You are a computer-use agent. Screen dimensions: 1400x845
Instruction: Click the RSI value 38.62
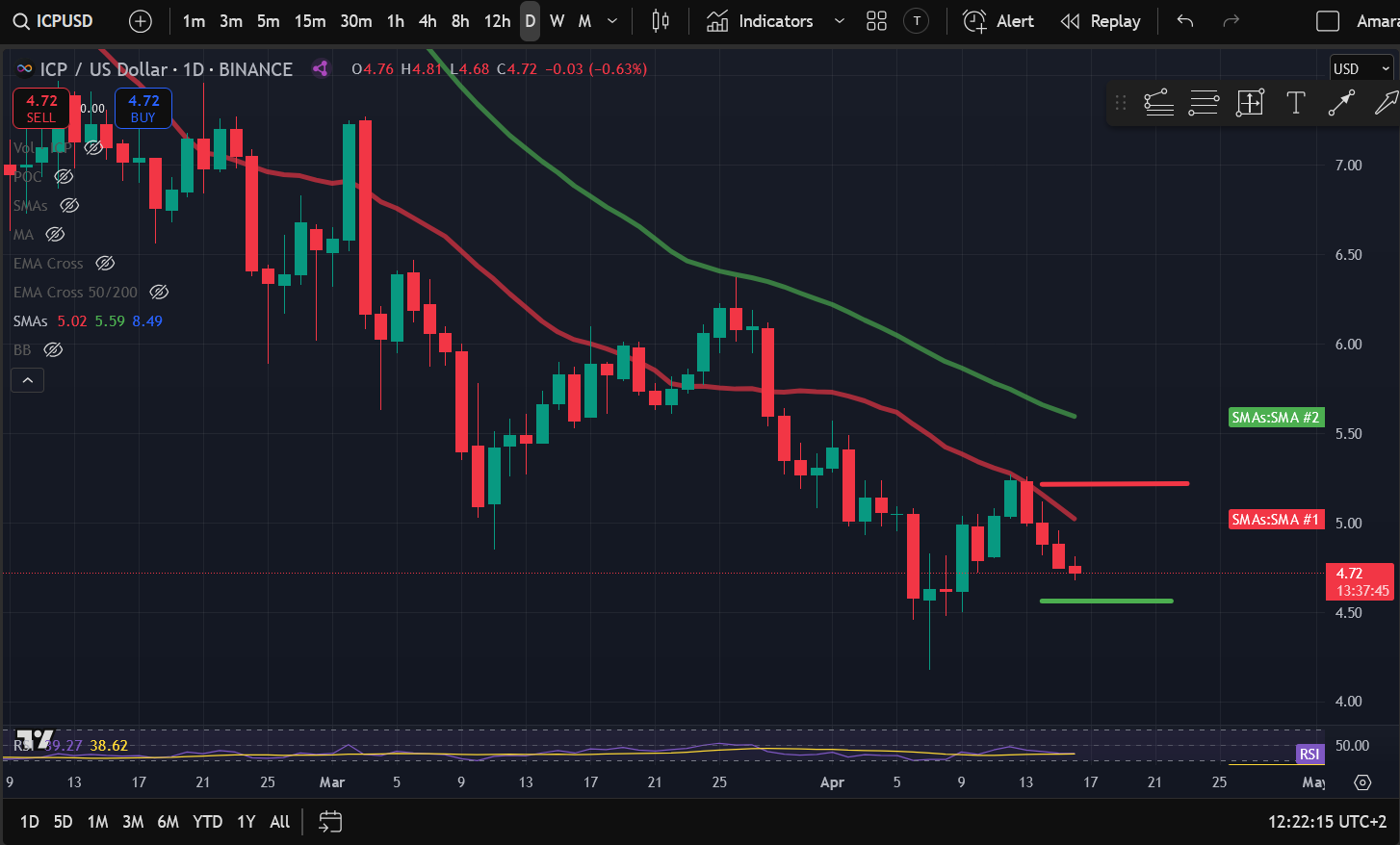(109, 746)
